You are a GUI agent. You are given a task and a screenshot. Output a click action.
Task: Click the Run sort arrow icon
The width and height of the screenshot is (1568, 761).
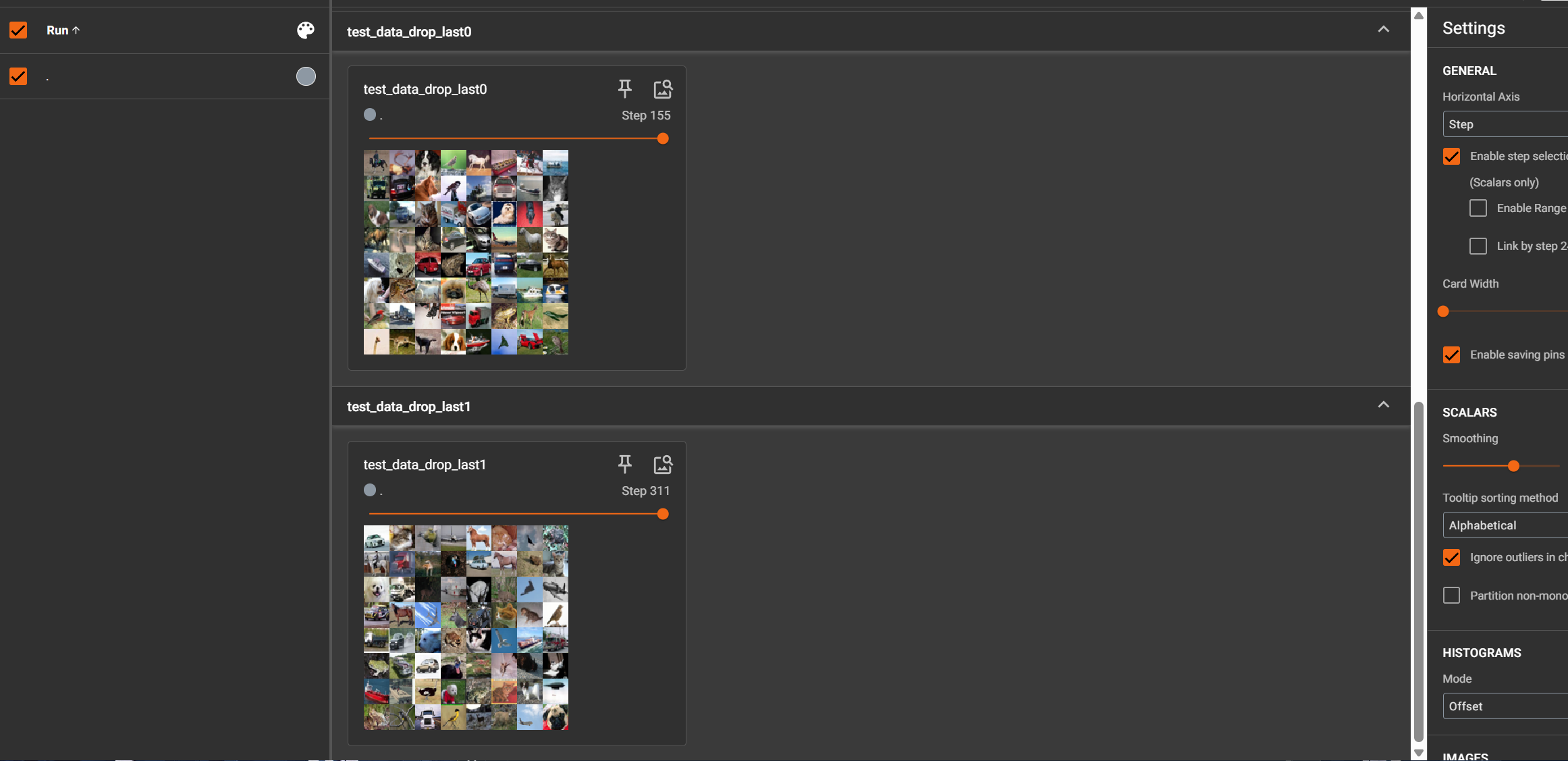[76, 30]
